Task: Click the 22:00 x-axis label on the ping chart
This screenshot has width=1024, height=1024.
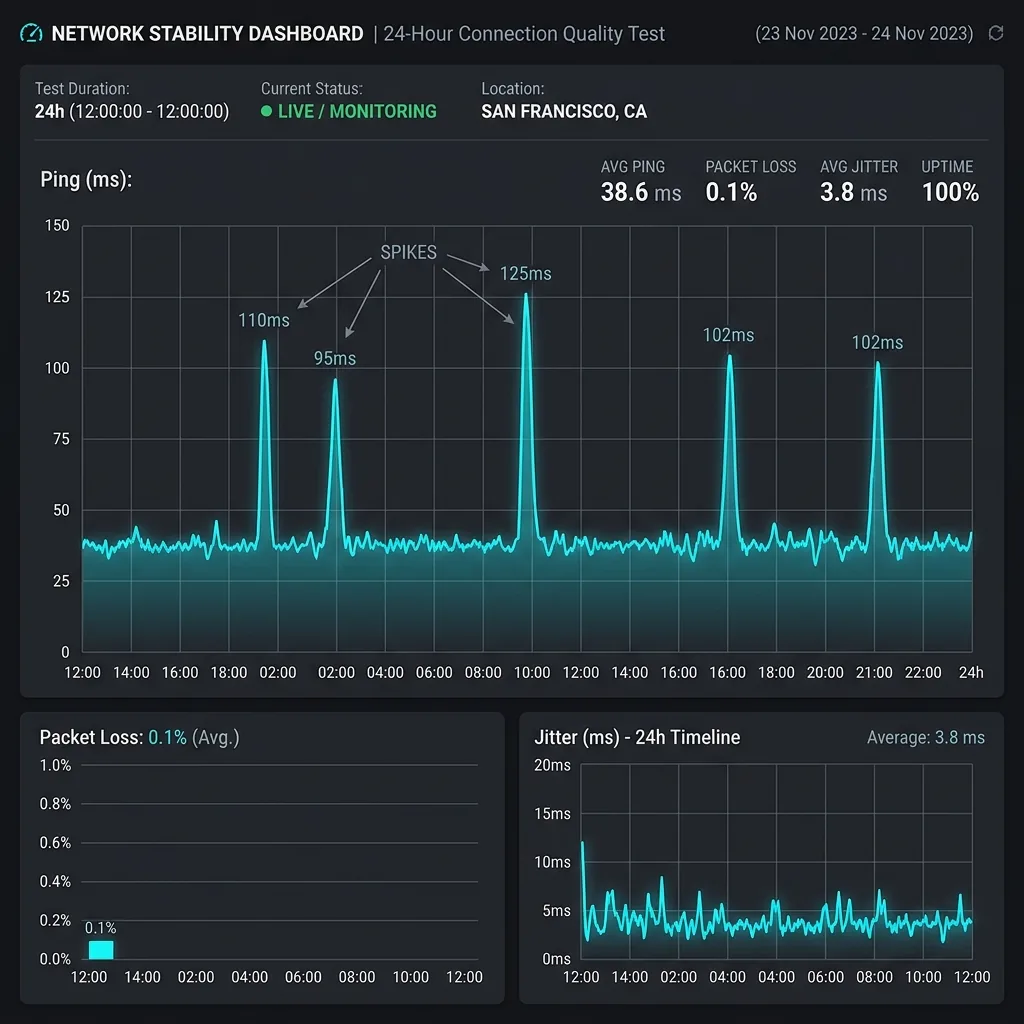Action: click(x=923, y=672)
